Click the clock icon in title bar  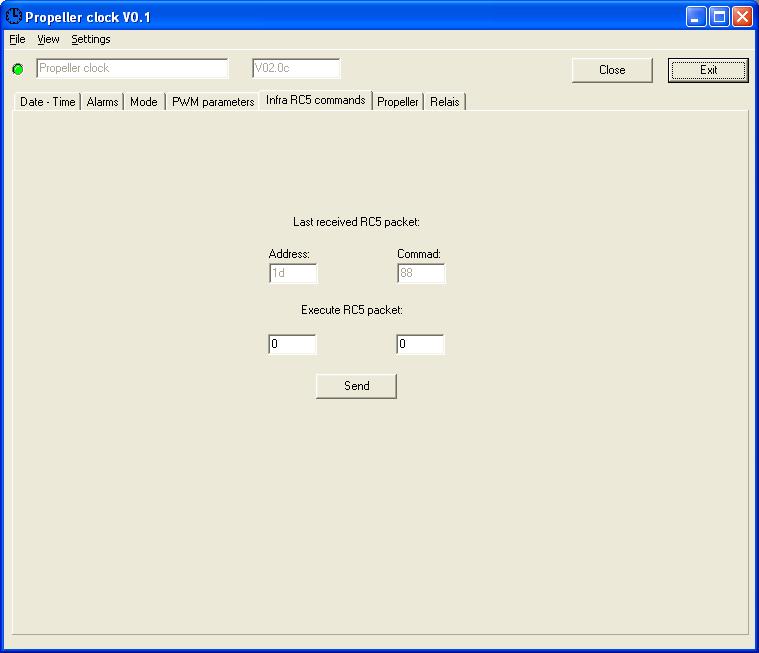pos(14,16)
